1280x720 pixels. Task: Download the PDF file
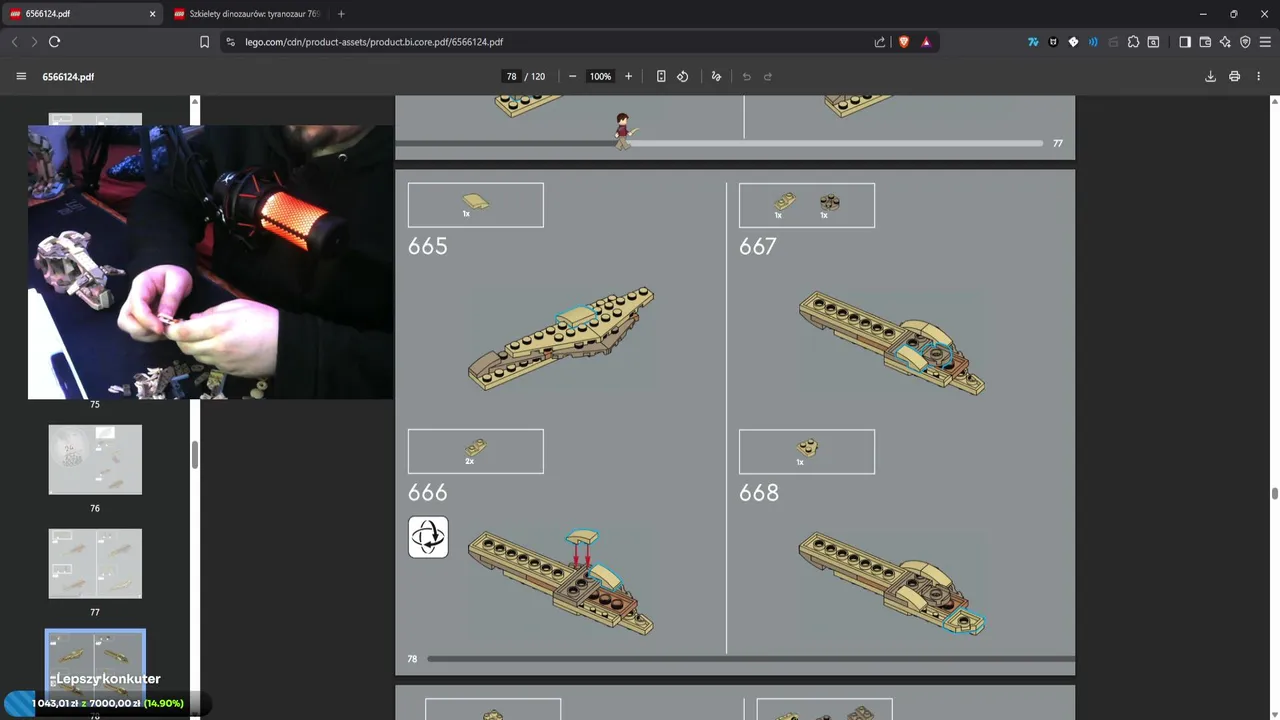pyautogui.click(x=1210, y=76)
